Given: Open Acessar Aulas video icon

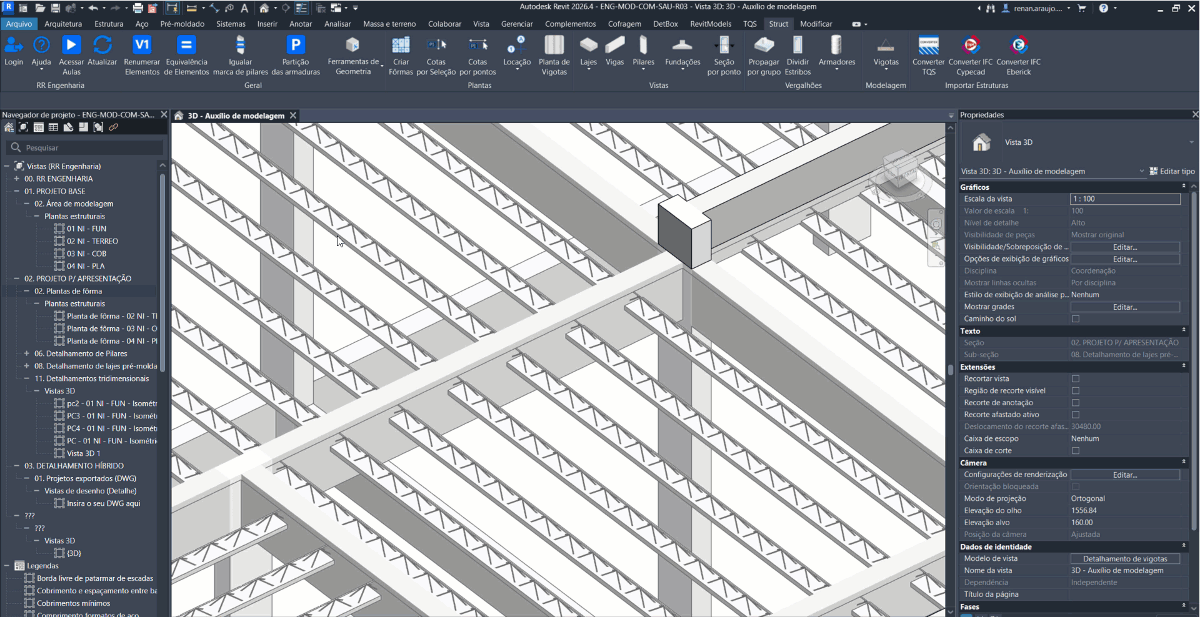Looking at the screenshot, I should coord(71,46).
